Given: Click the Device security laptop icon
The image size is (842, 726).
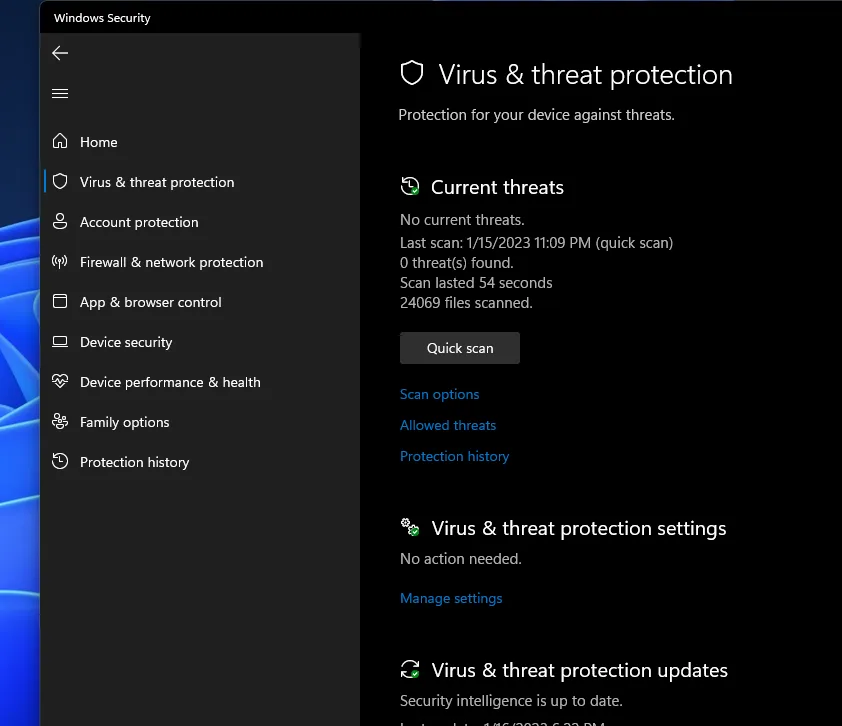Looking at the screenshot, I should 60,342.
